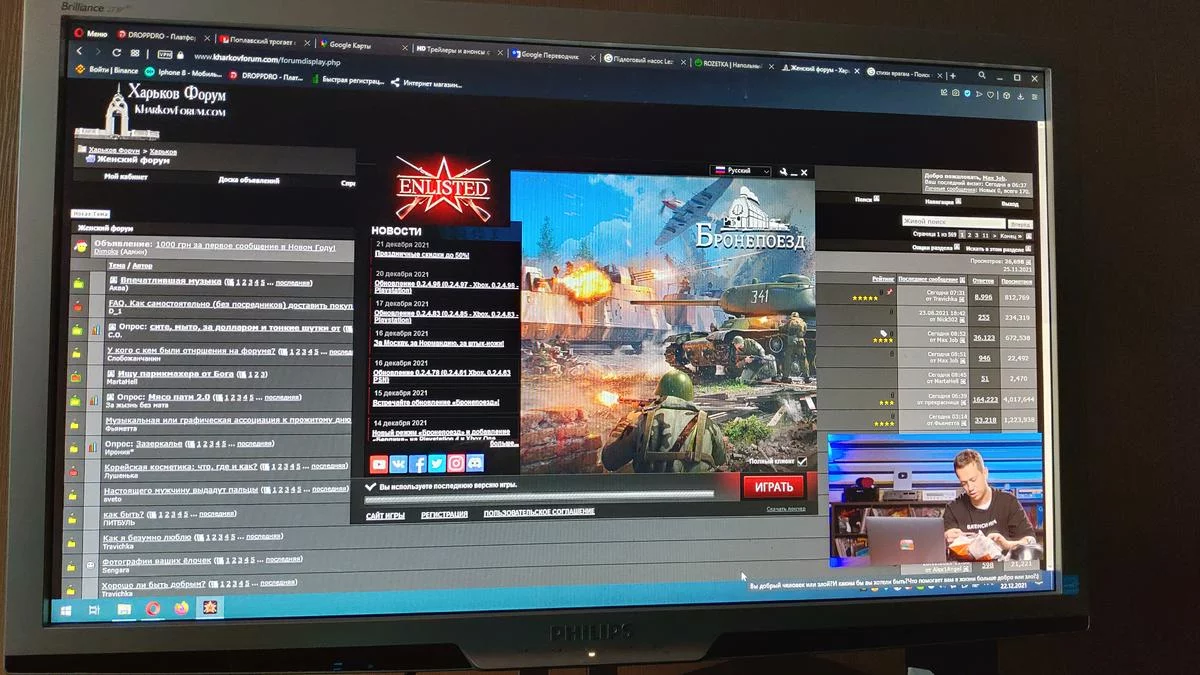Image resolution: width=1200 pixels, height=675 pixels.
Task: Switch to 'Трейлеры и анонсы' tab
Action: point(459,50)
